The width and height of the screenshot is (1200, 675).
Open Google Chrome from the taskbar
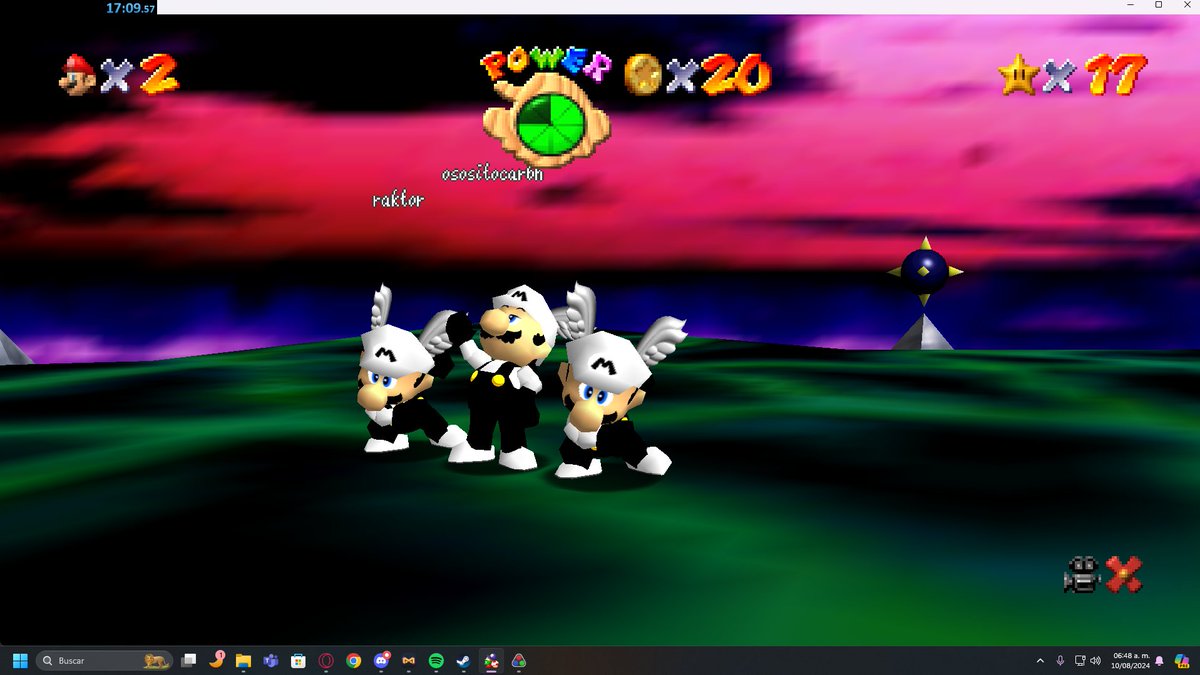pos(353,661)
